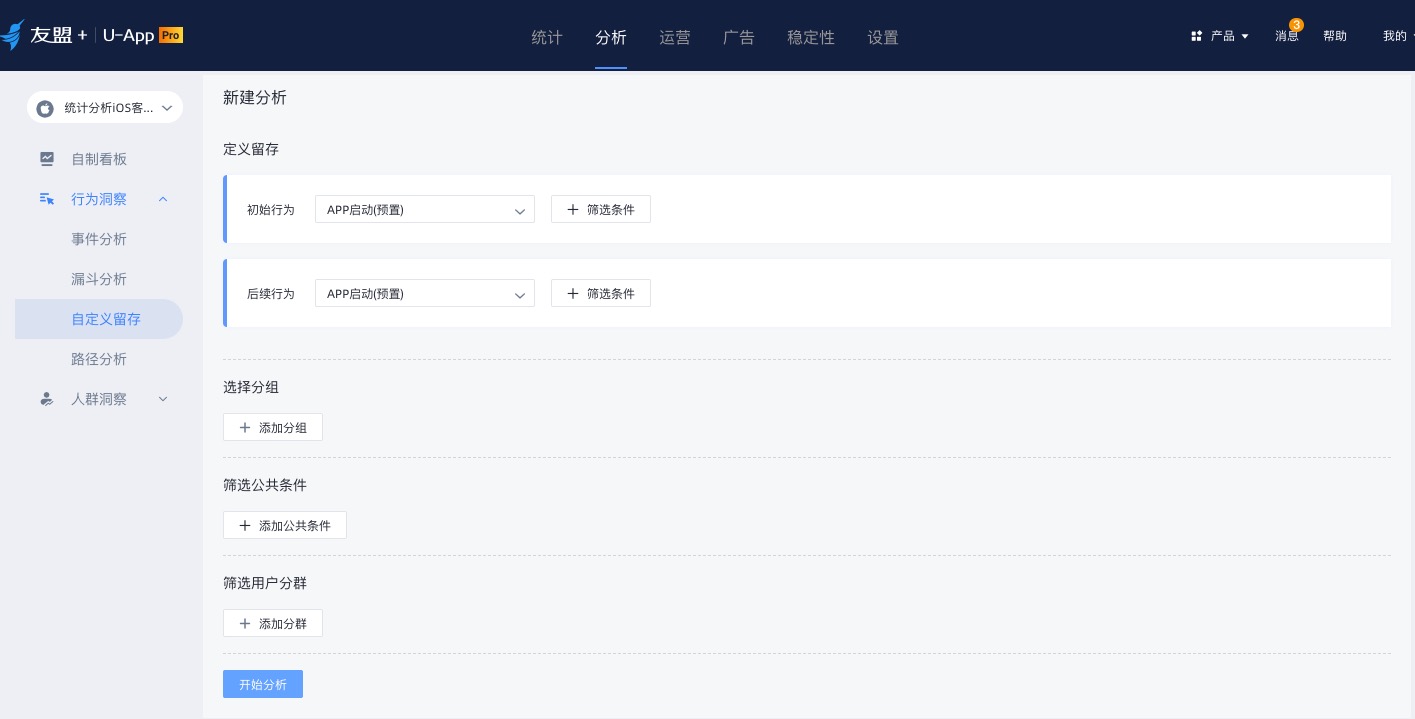Expand the 人群洞察 menu chevron
Viewport: 1415px width, 719px height.
pos(163,399)
